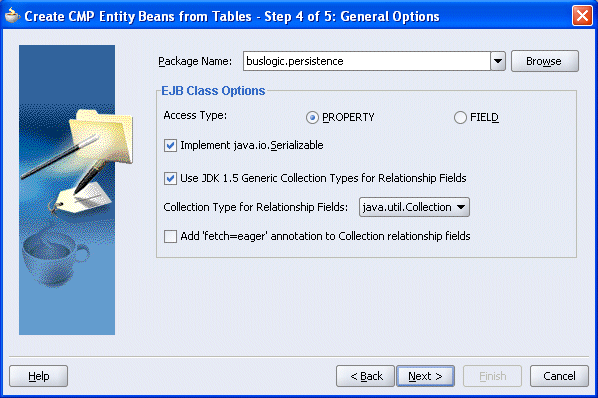Click the Collection Type for Relationship Fields label

coord(256,207)
